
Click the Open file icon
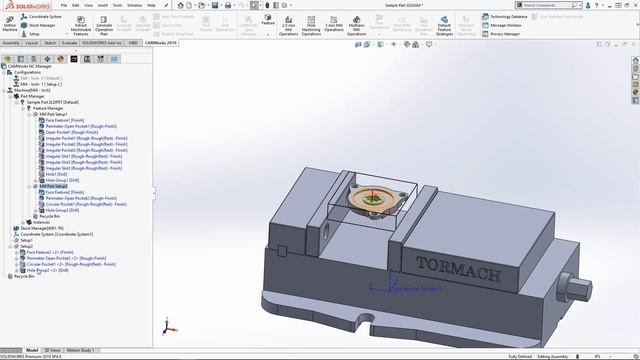pyautogui.click(x=202, y=5)
